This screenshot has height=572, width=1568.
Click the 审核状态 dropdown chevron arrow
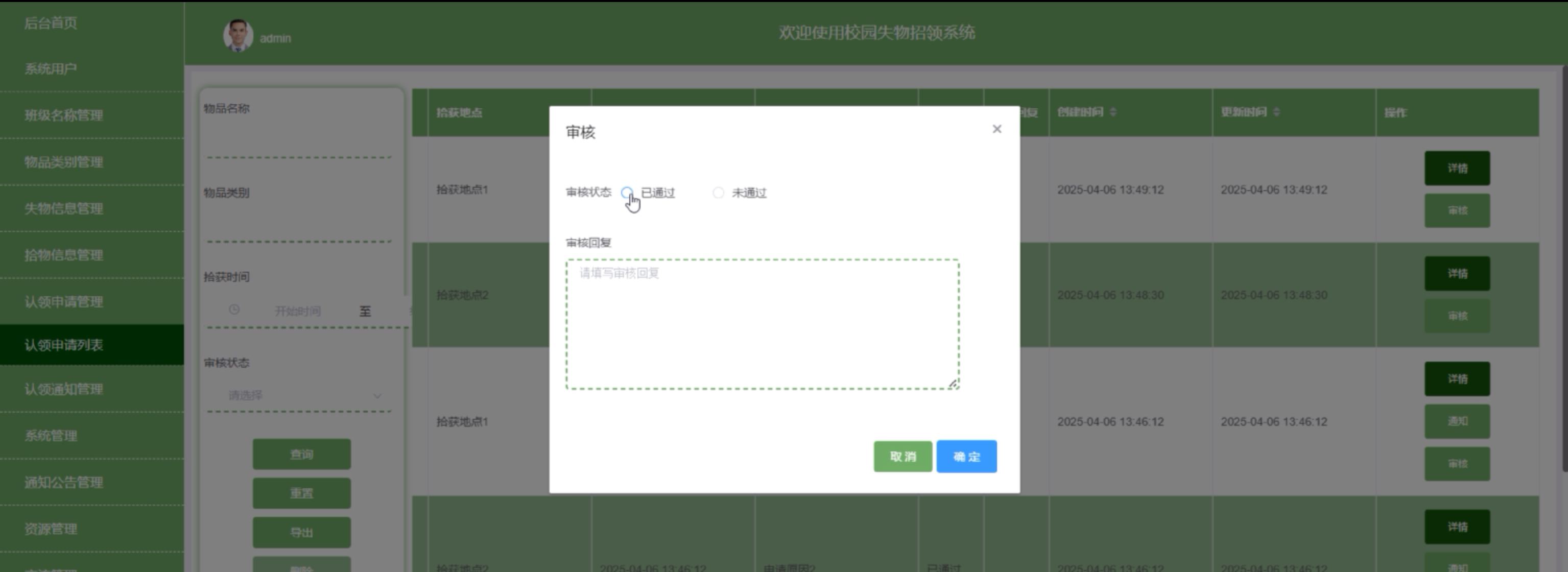click(x=377, y=396)
